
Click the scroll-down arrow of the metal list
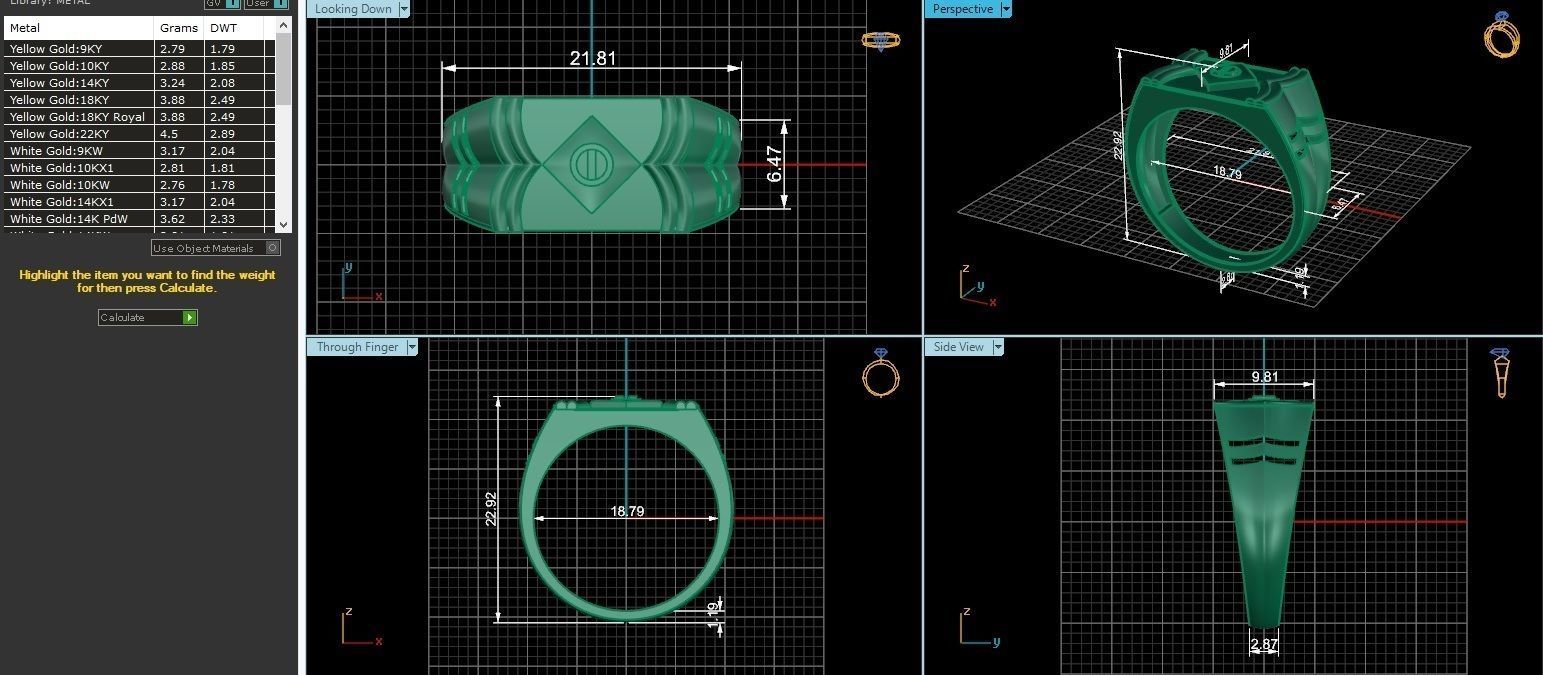283,225
